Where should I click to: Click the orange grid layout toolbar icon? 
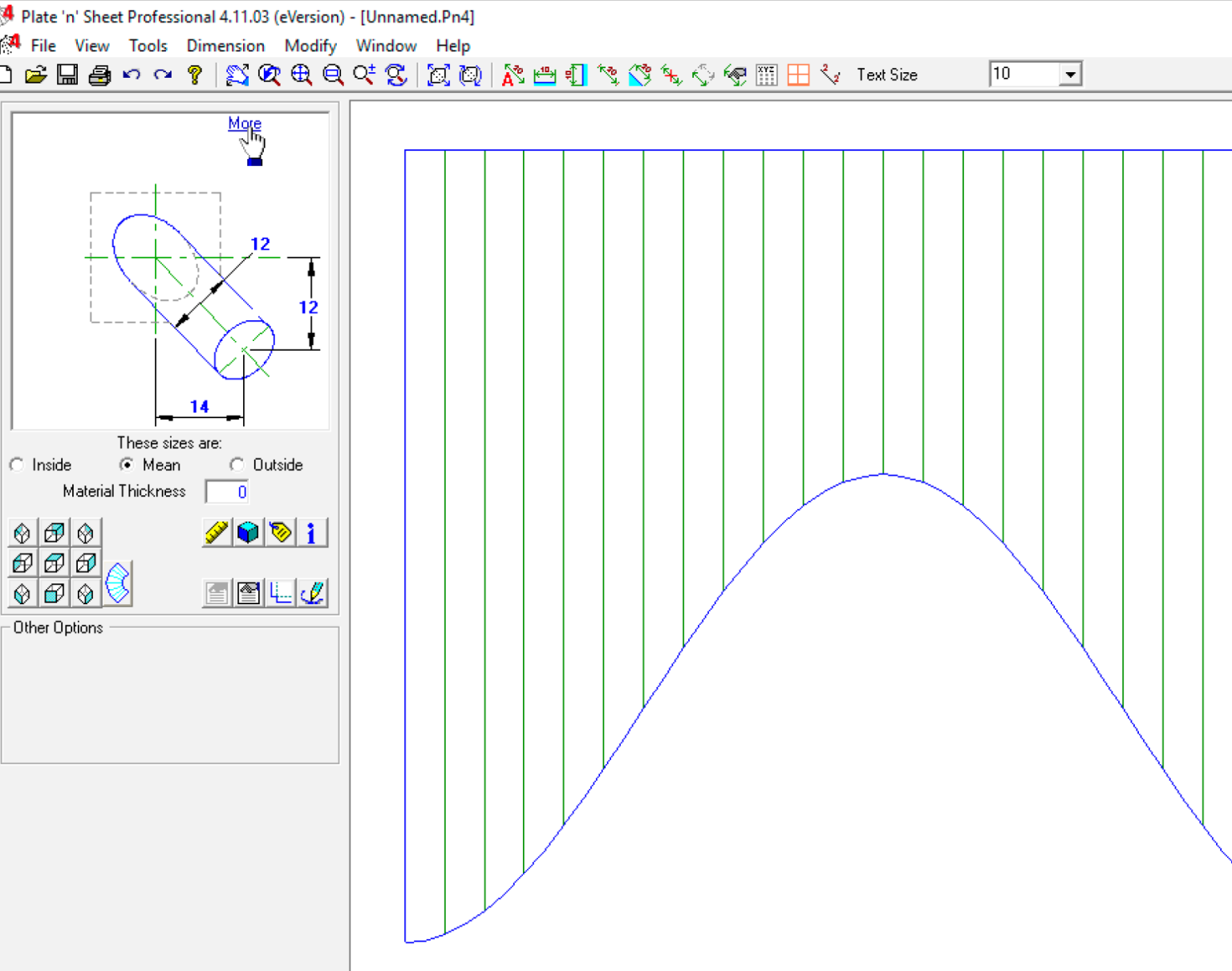(799, 75)
